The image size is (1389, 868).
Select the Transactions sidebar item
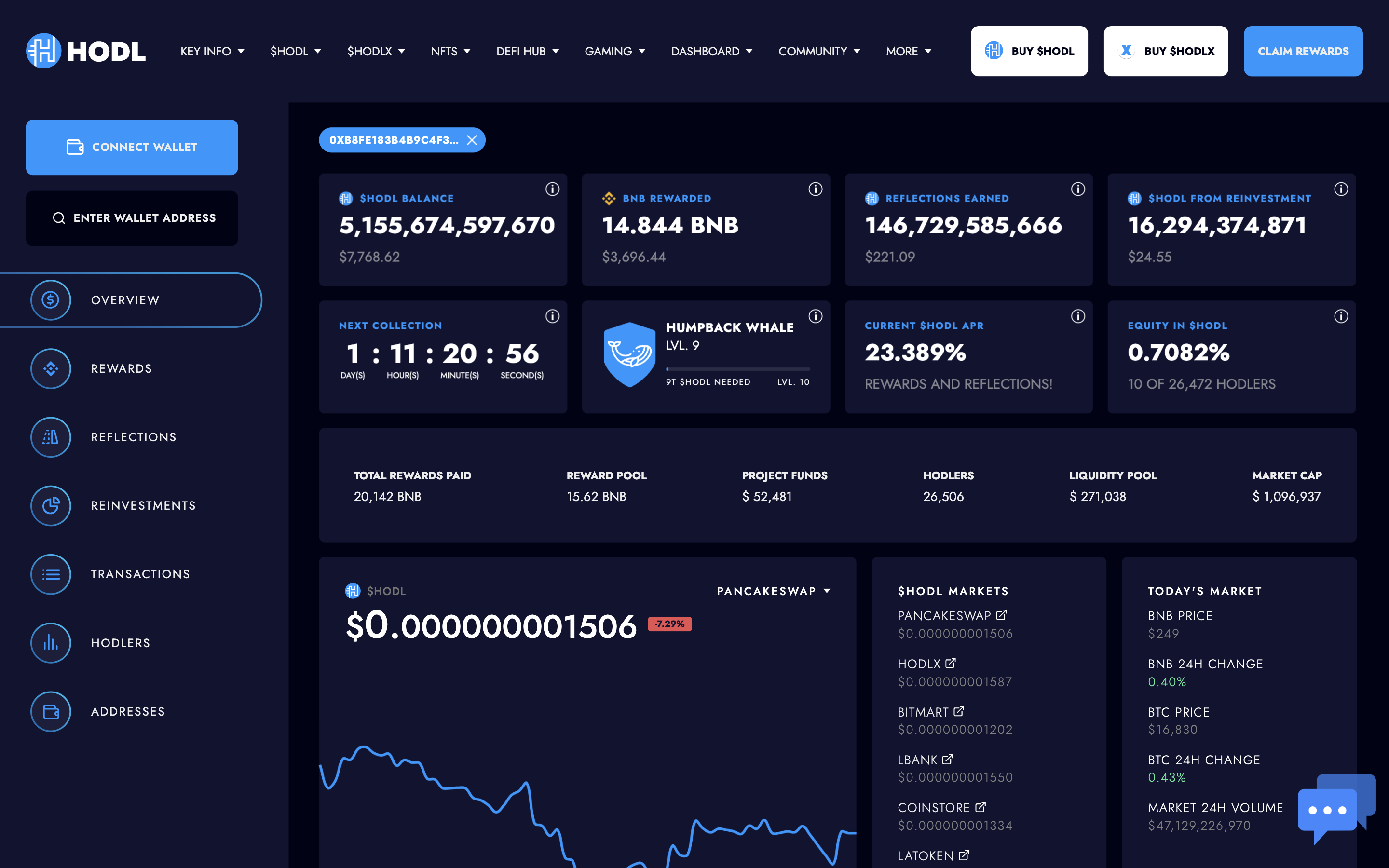[x=140, y=574]
